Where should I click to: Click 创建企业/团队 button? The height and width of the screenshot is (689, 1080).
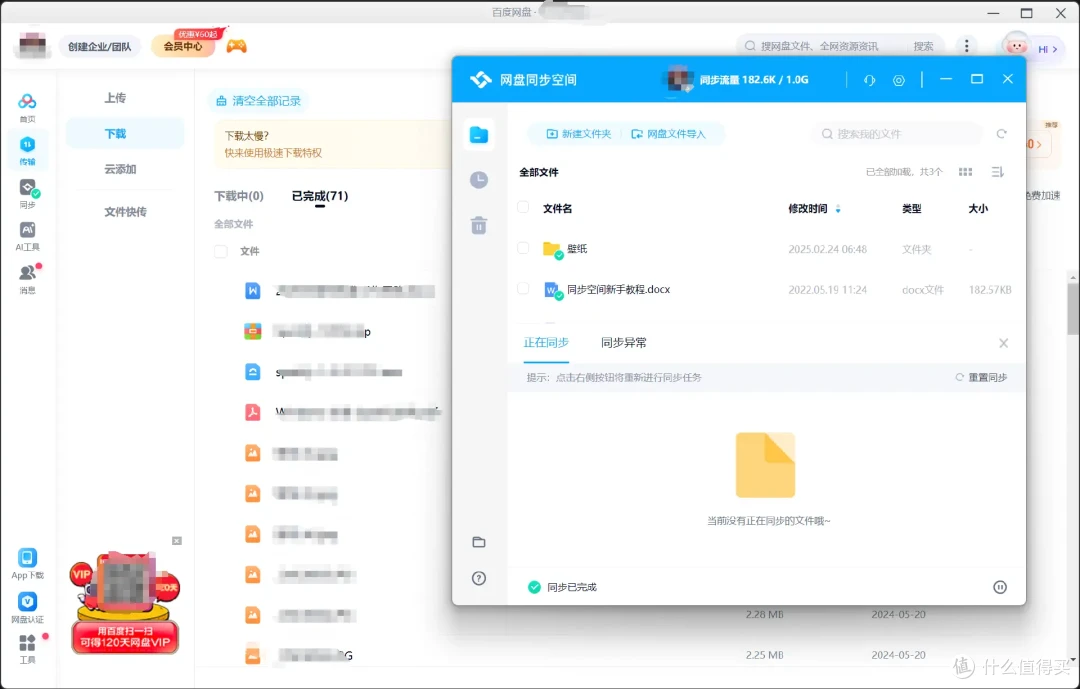point(99,46)
